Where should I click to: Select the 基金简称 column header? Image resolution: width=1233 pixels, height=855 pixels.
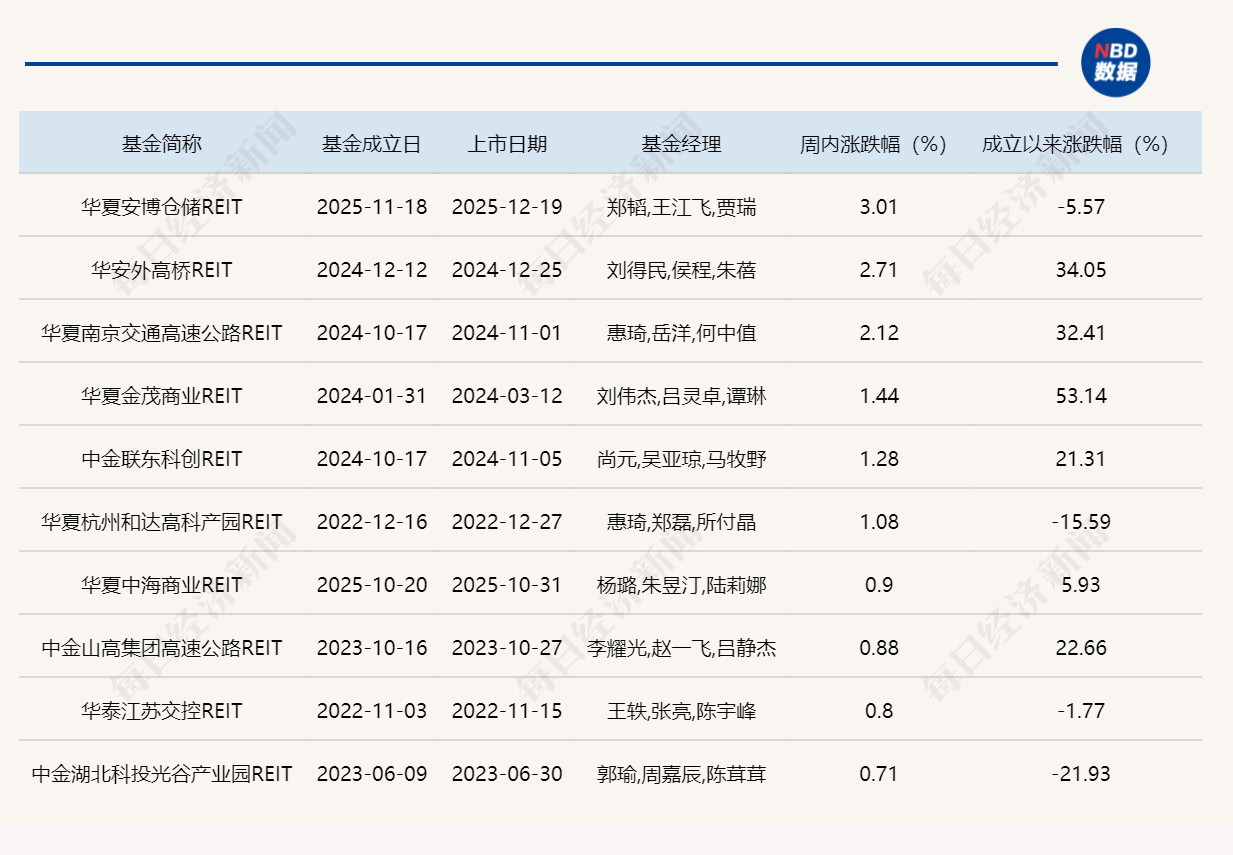162,144
